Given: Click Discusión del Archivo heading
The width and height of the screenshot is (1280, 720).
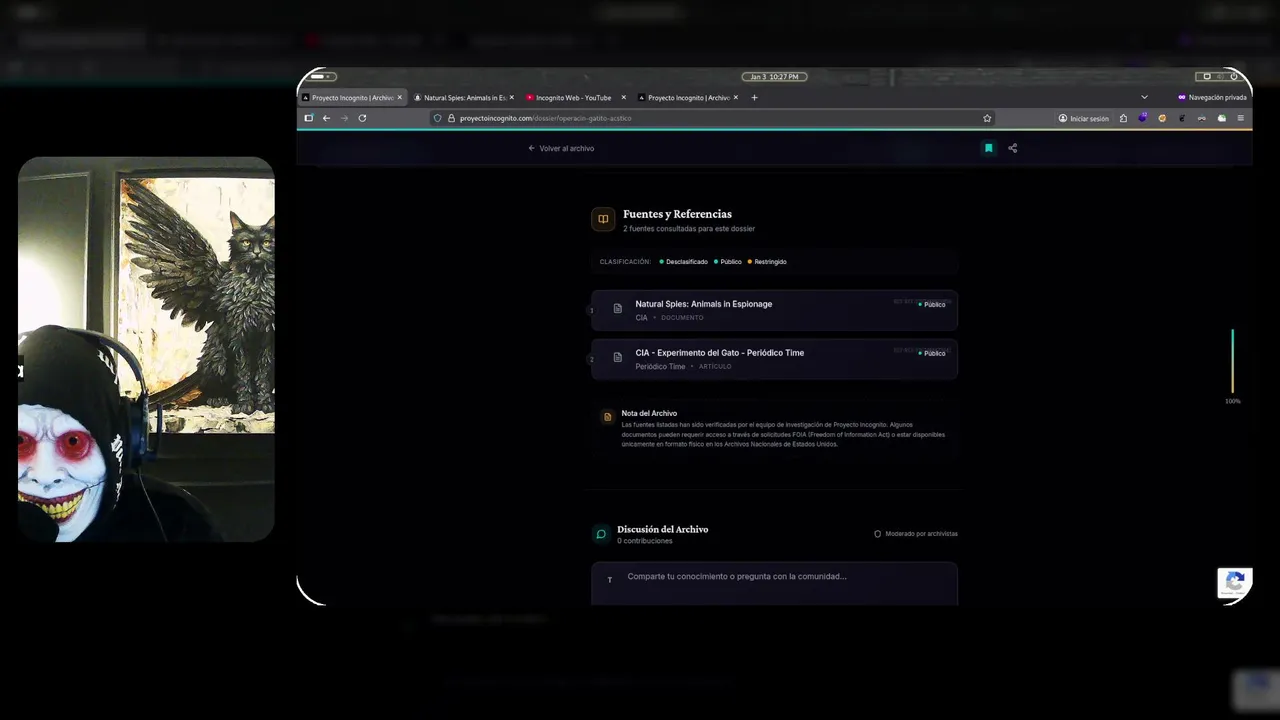Looking at the screenshot, I should point(662,529).
